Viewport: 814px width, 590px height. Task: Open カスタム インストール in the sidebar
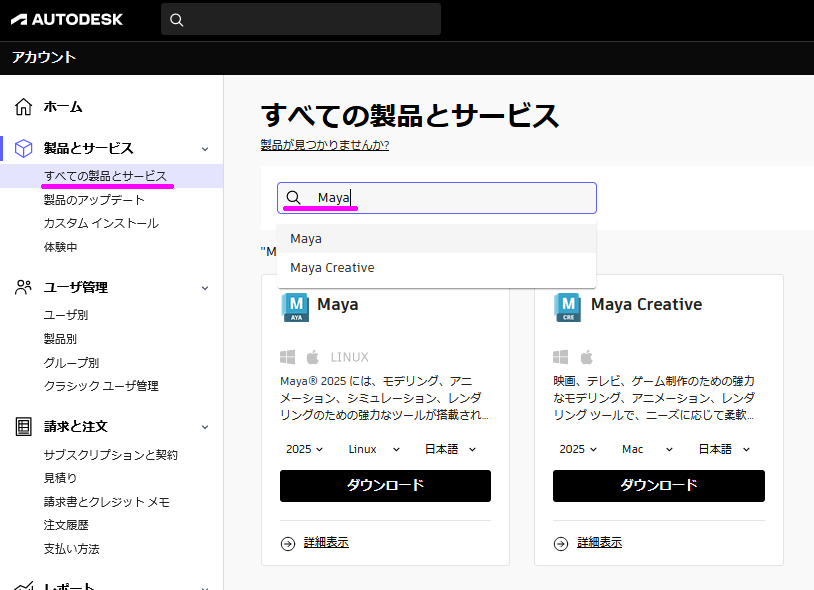(x=101, y=223)
